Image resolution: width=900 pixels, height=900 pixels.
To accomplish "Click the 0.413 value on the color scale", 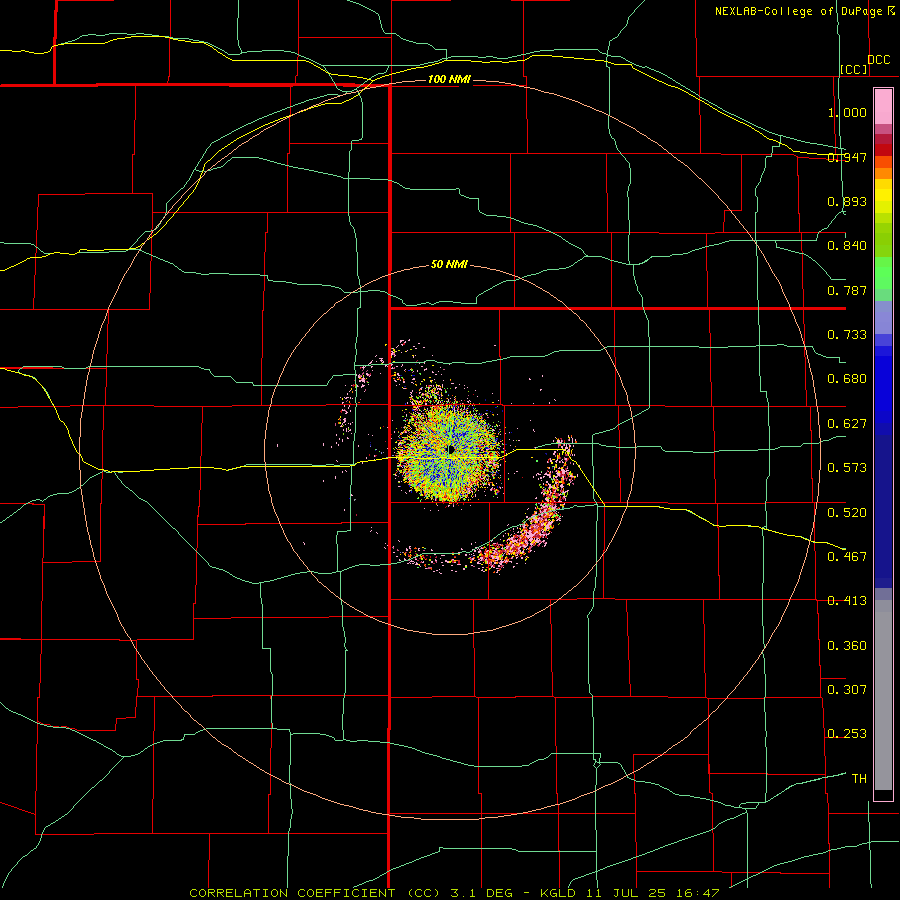I will click(847, 601).
